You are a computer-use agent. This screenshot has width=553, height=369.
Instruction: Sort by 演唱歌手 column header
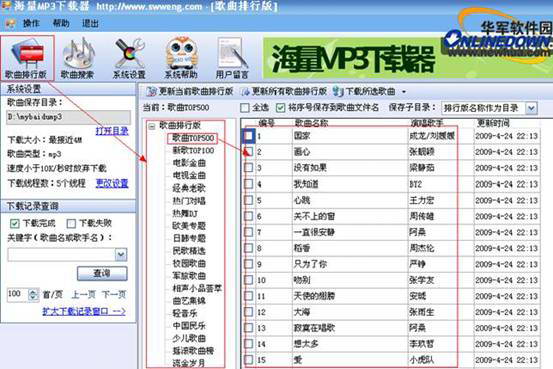(x=427, y=123)
